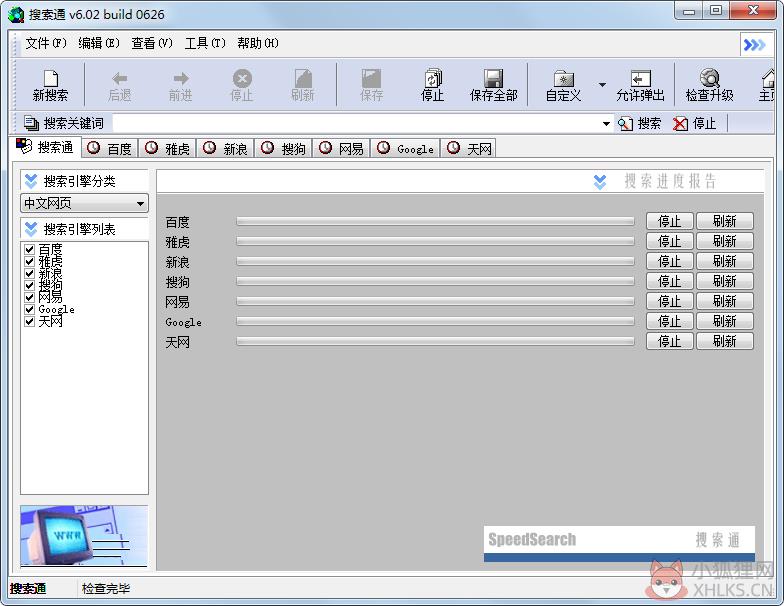Uncheck the 搜狗 engine checkbox
Screen dimensions: 784x606
30,285
